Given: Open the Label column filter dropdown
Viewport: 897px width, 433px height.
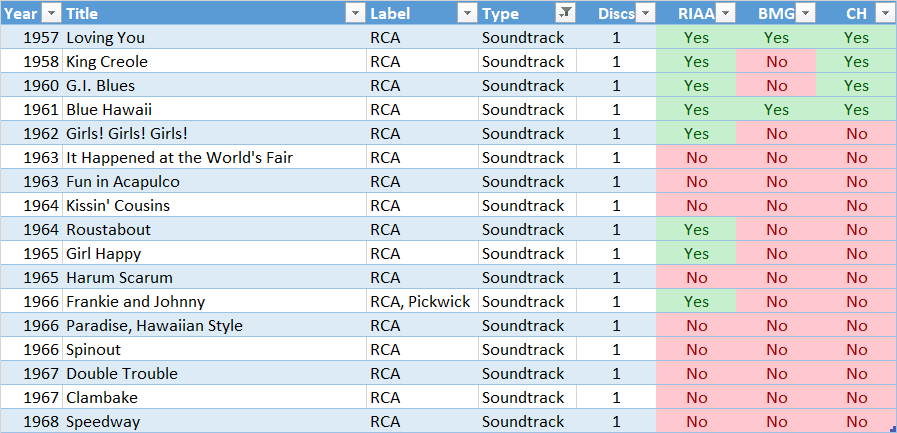Looking at the screenshot, I should [469, 13].
